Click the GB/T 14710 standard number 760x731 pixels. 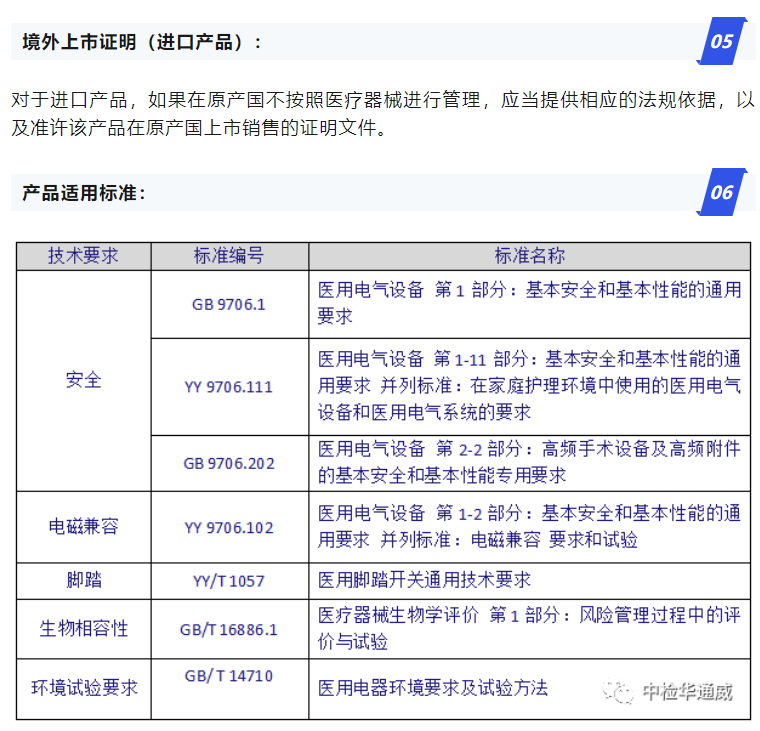(x=229, y=676)
